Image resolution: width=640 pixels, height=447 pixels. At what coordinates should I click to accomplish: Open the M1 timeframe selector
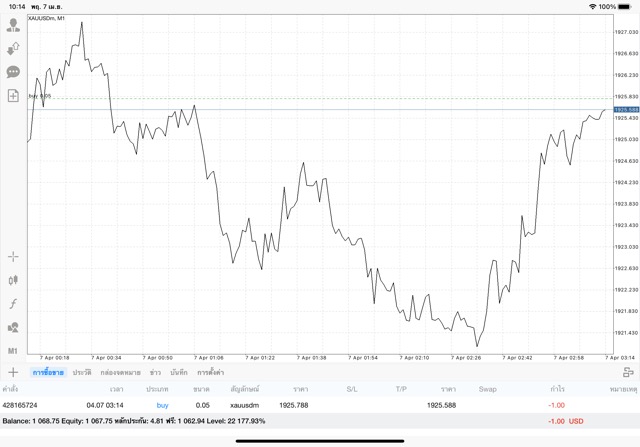click(x=13, y=351)
